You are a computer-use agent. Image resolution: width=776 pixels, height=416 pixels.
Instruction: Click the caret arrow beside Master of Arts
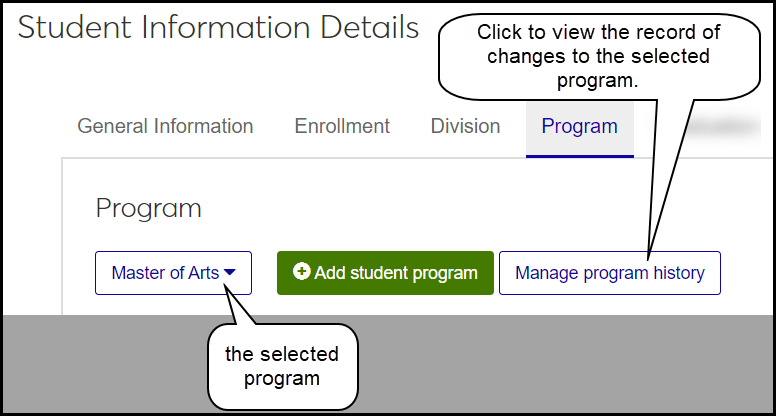[x=230, y=272]
